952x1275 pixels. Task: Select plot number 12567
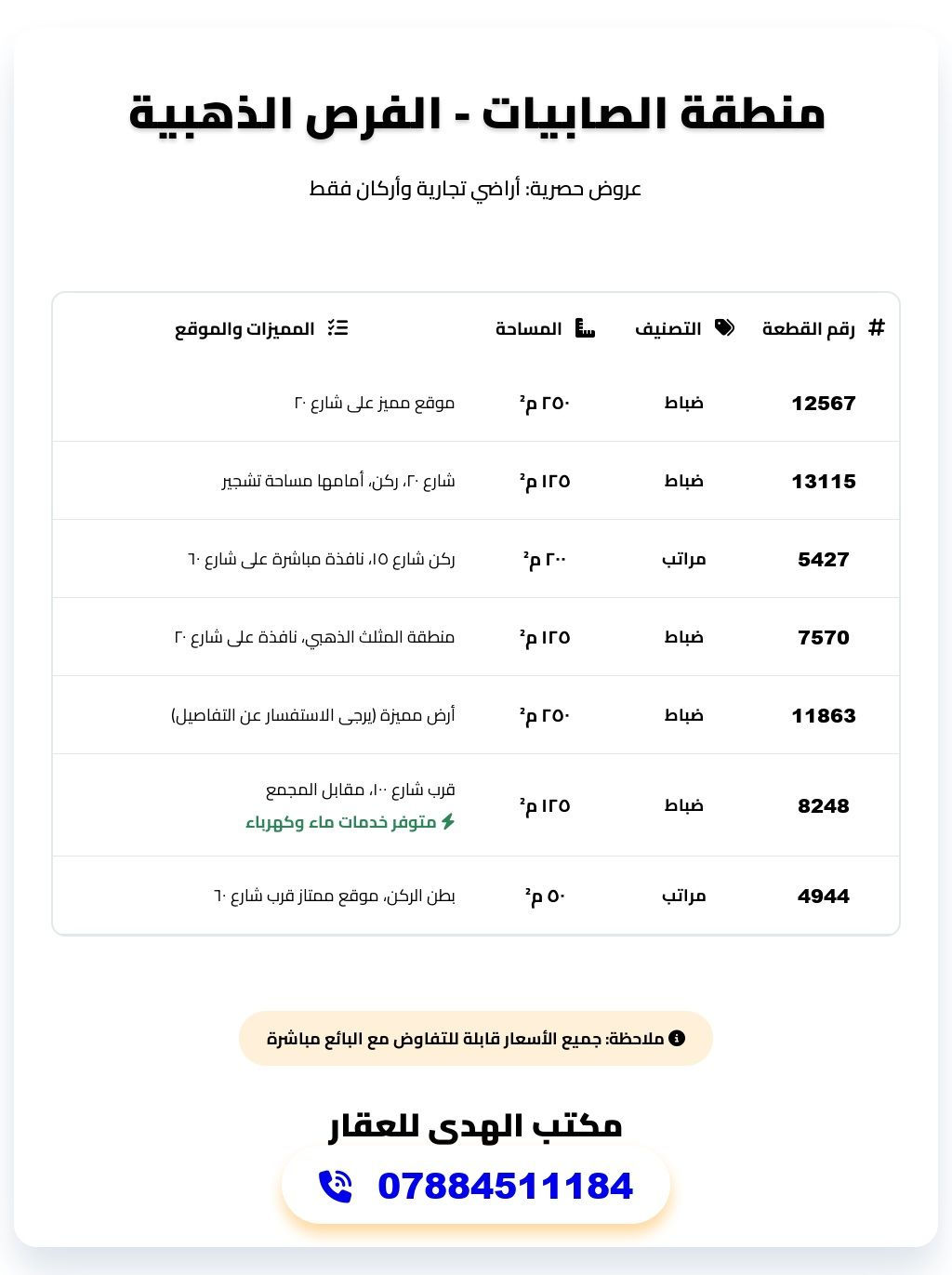(x=823, y=403)
